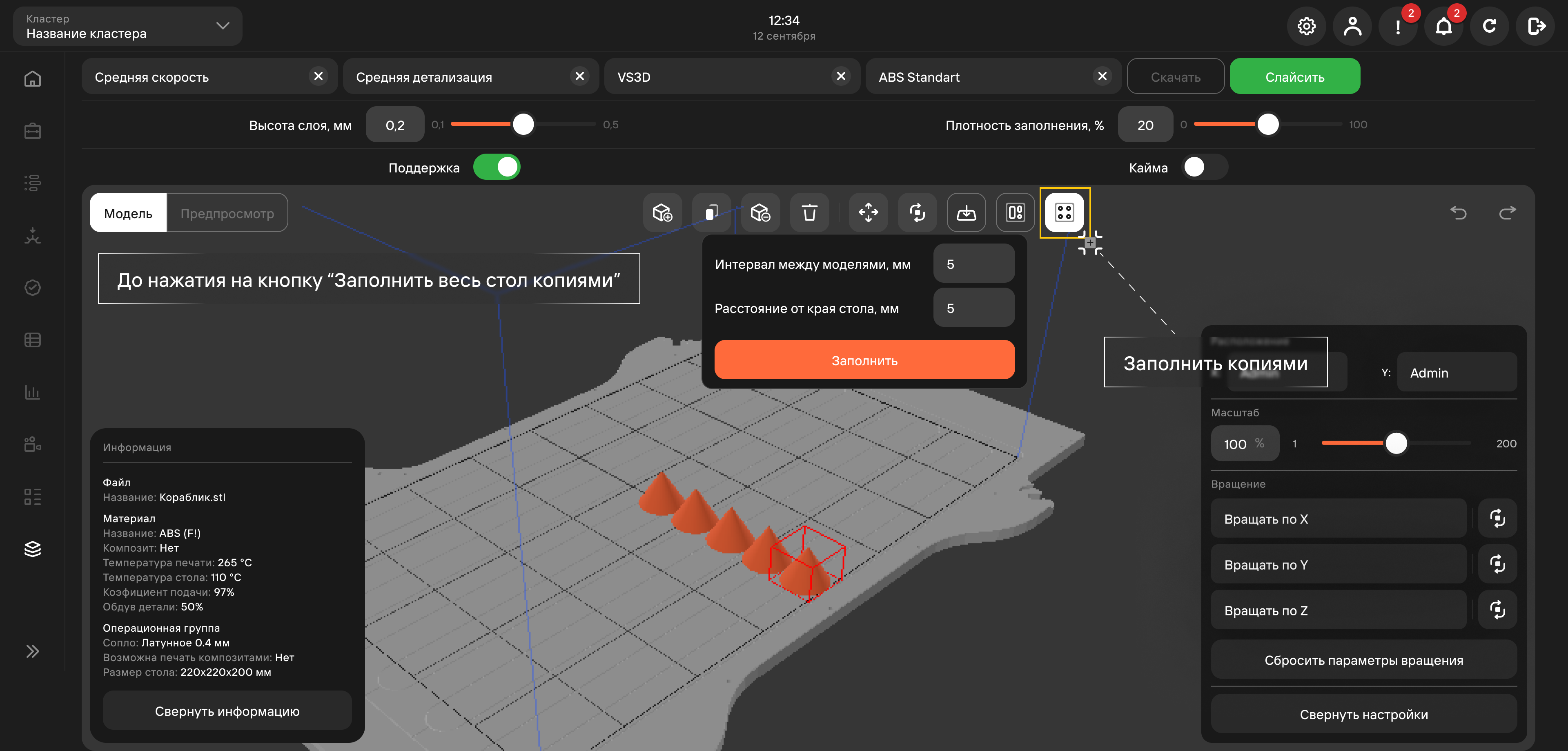The image size is (1568, 751).
Task: Click the arrange models layout icon
Action: (1015, 212)
